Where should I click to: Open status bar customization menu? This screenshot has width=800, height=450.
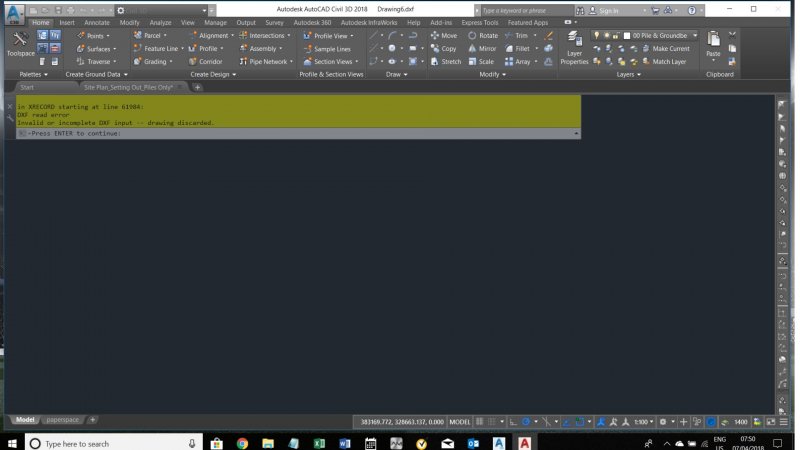pos(784,422)
